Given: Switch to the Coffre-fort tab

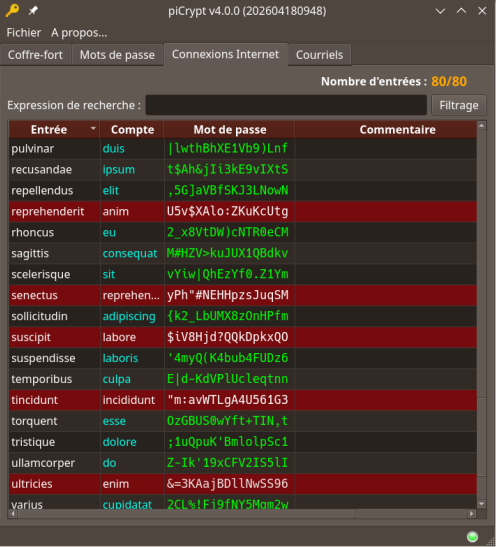Looking at the screenshot, I should [x=35, y=55].
